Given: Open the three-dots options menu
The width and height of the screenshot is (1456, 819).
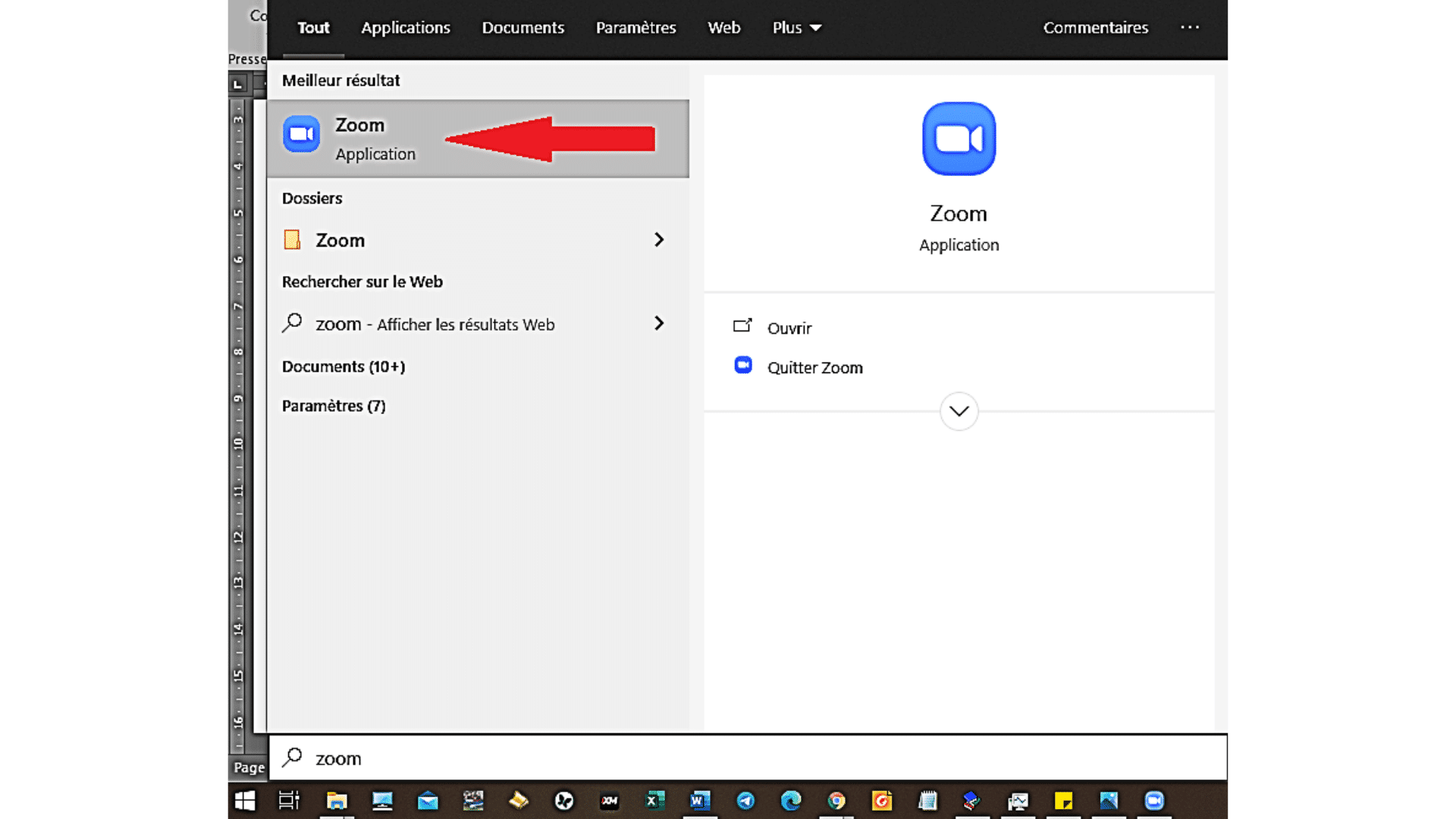Looking at the screenshot, I should (1190, 27).
